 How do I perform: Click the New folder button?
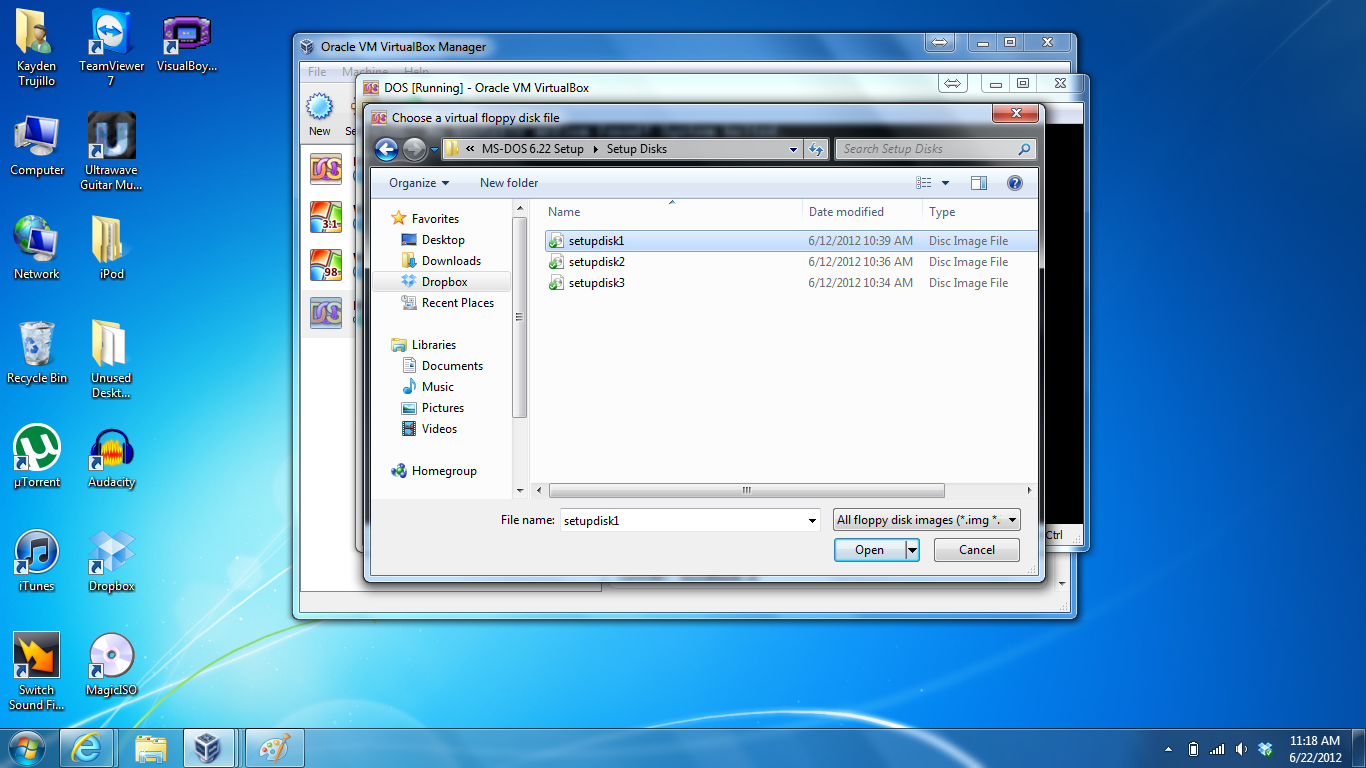coord(509,183)
